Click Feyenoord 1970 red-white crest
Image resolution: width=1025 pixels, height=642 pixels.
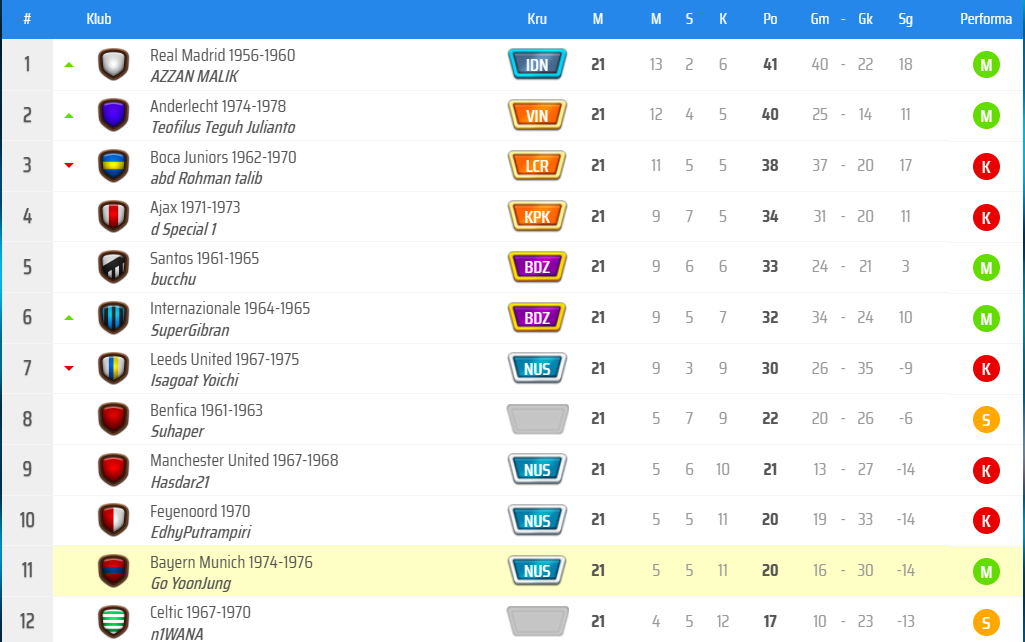113,520
